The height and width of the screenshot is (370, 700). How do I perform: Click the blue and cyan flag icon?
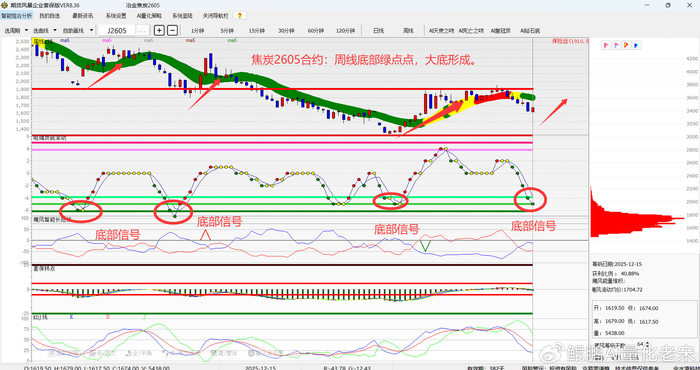pos(637,45)
